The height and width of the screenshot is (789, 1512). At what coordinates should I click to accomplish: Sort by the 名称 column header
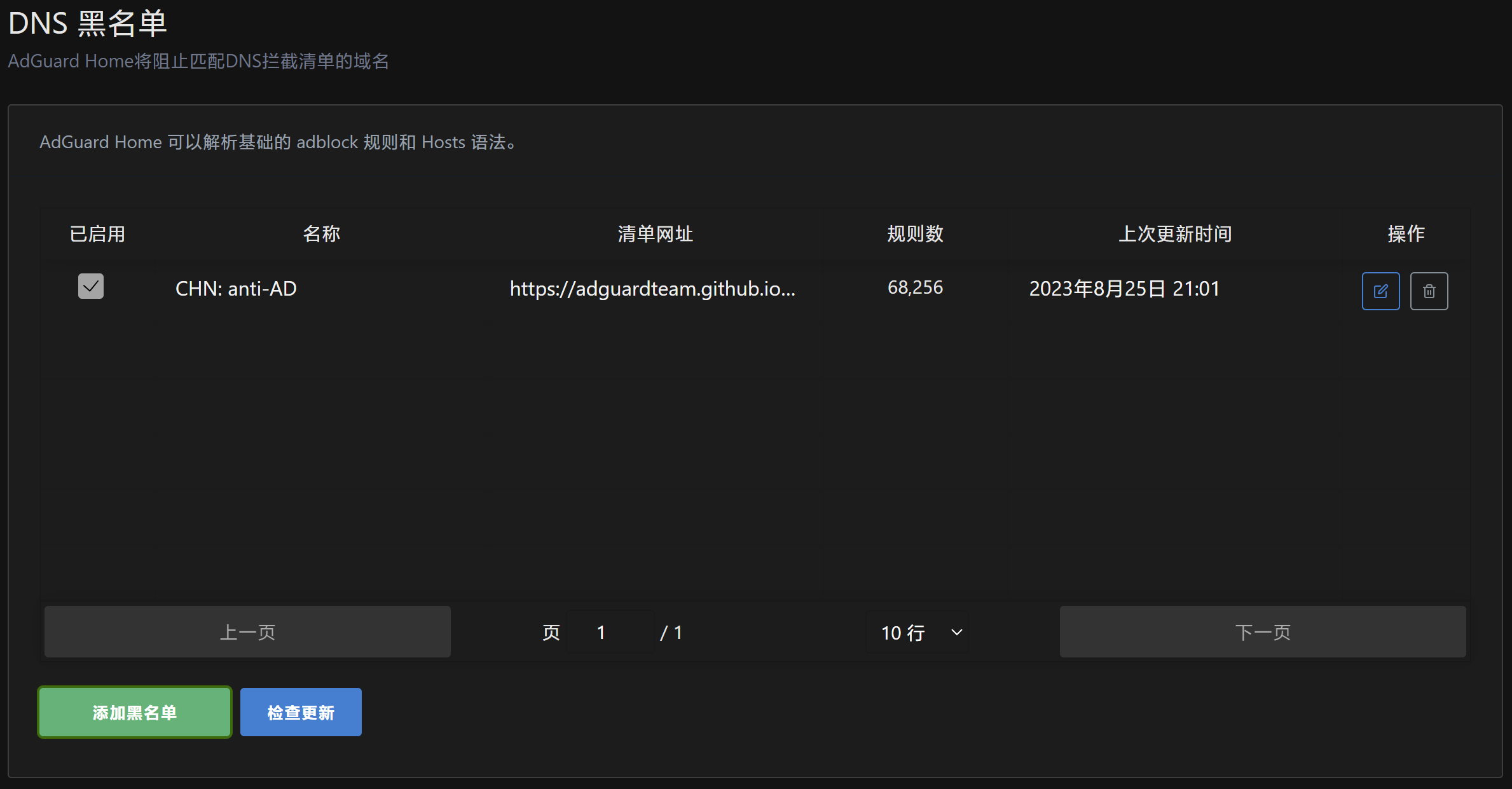point(322,234)
